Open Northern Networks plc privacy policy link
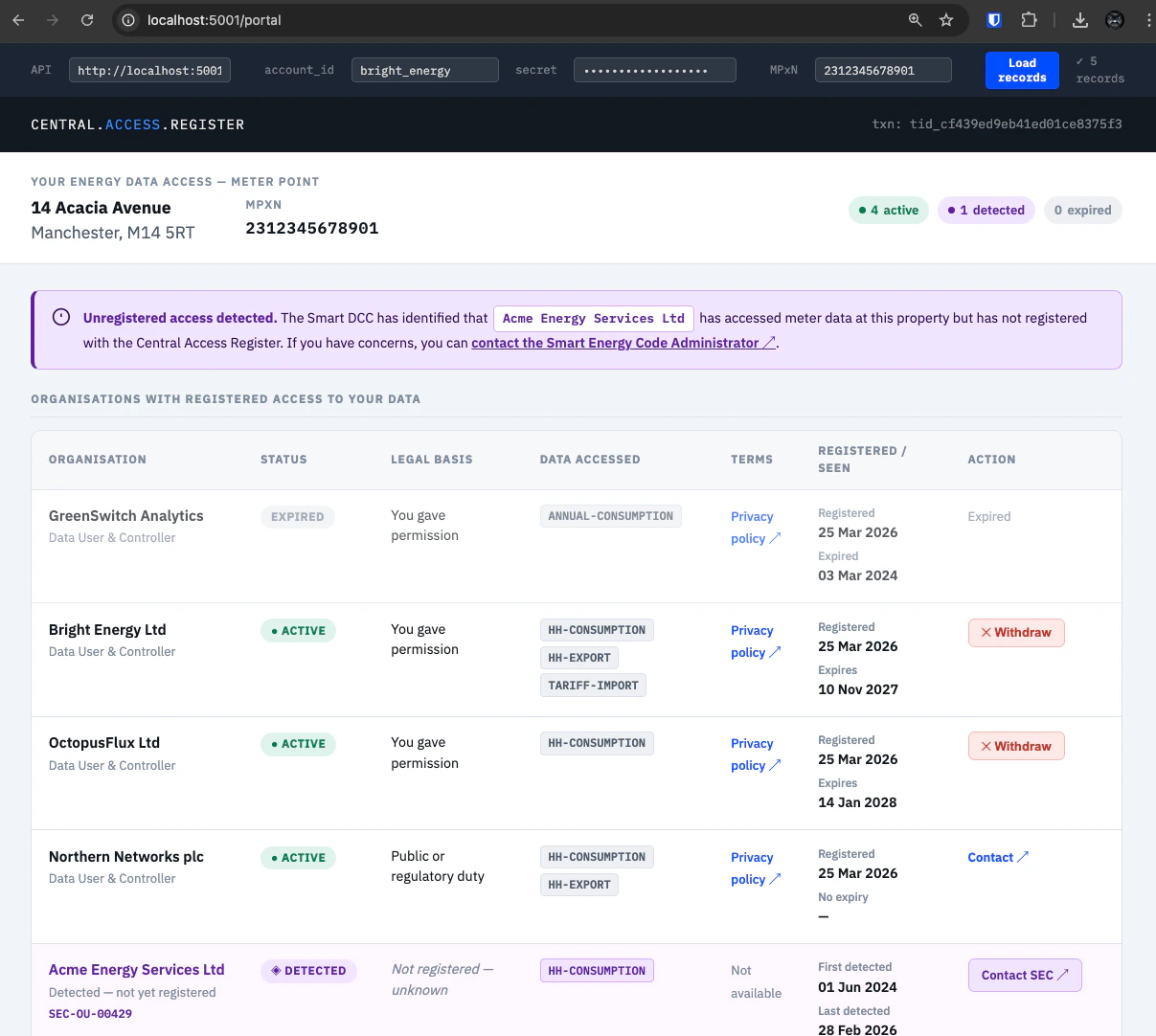This screenshot has height=1036, width=1156. tap(756, 868)
